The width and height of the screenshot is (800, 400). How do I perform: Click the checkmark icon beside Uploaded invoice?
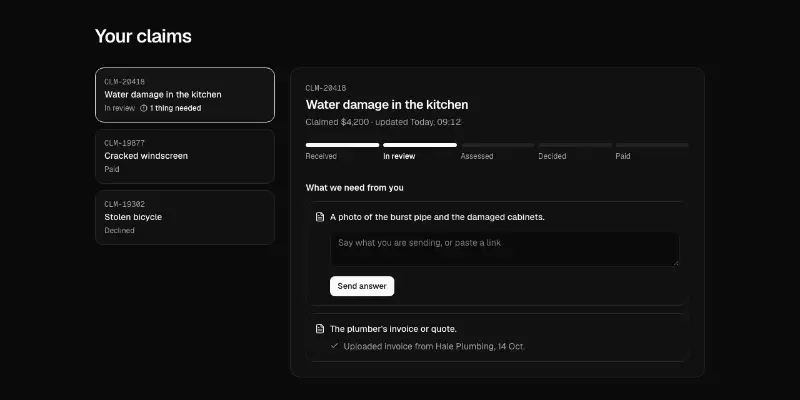334,346
